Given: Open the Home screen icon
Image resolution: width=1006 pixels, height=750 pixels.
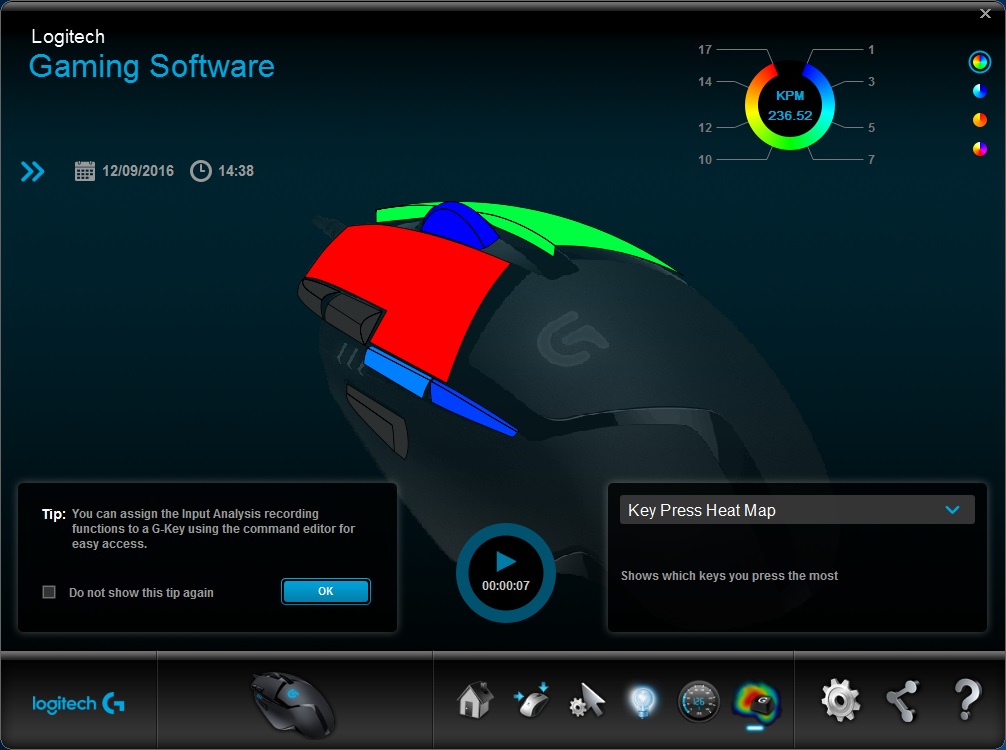Looking at the screenshot, I should [x=475, y=701].
